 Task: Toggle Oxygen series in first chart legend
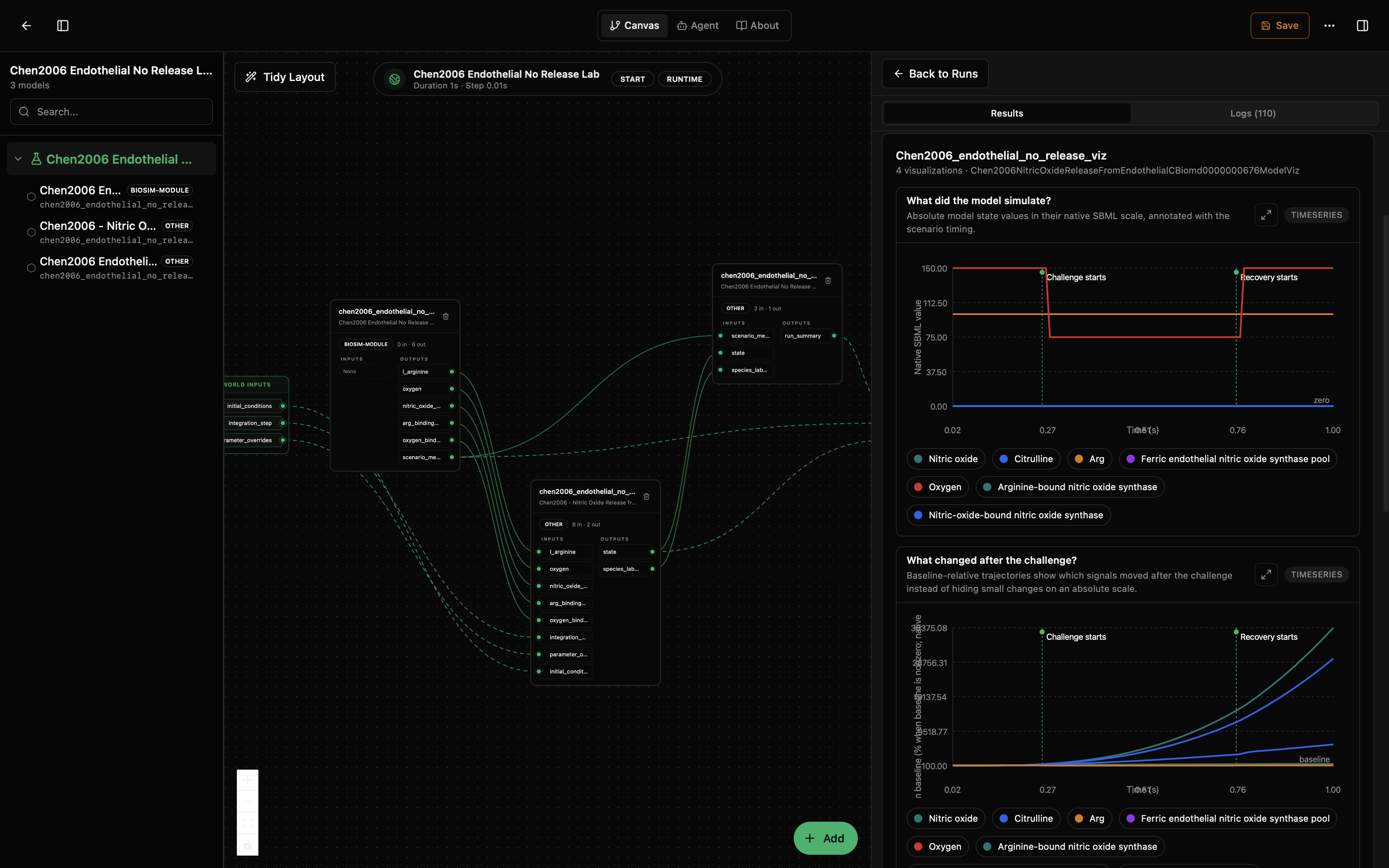(938, 487)
